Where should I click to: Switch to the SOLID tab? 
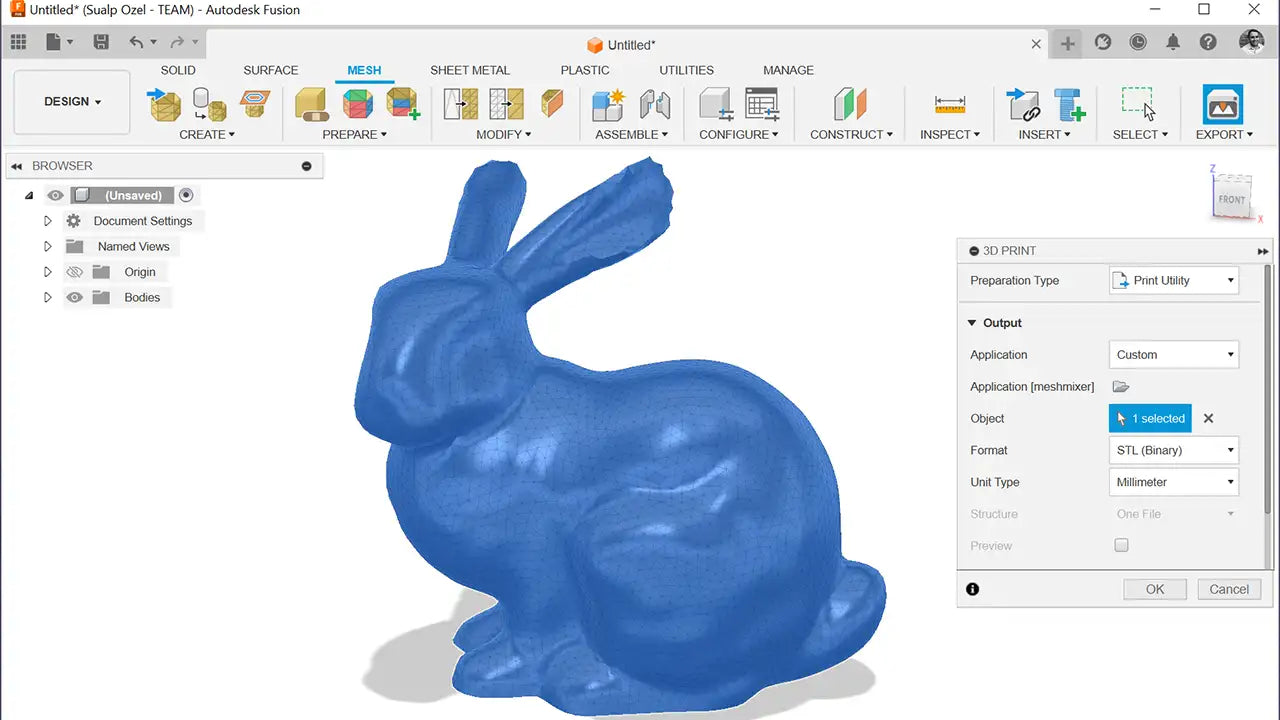coord(178,70)
